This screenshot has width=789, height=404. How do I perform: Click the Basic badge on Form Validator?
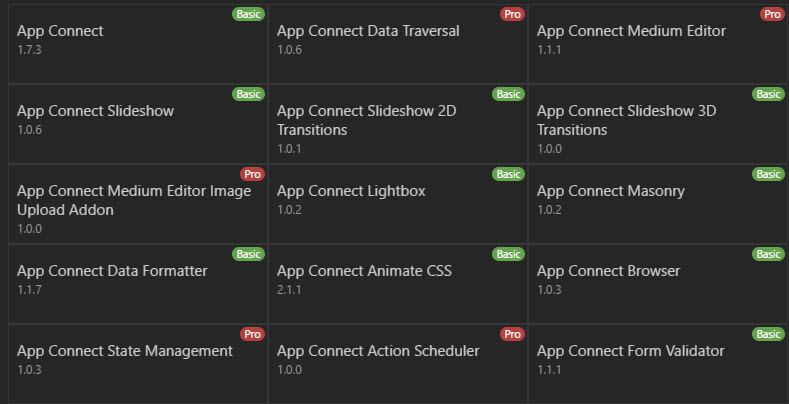click(768, 334)
